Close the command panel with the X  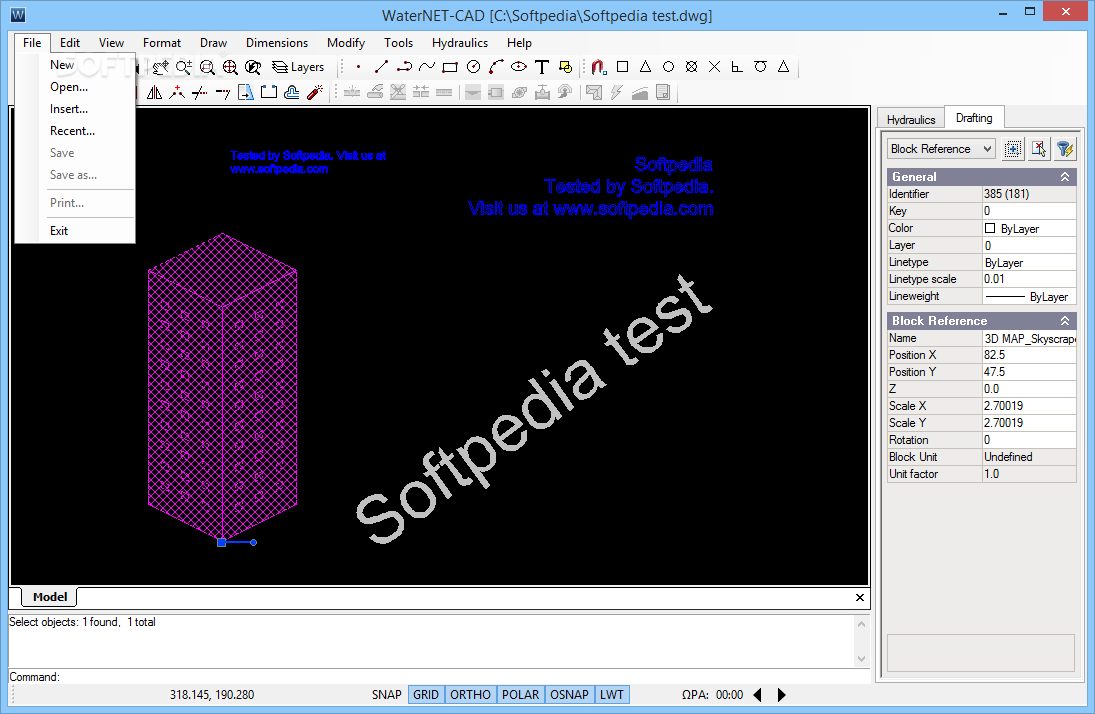pyautogui.click(x=860, y=597)
